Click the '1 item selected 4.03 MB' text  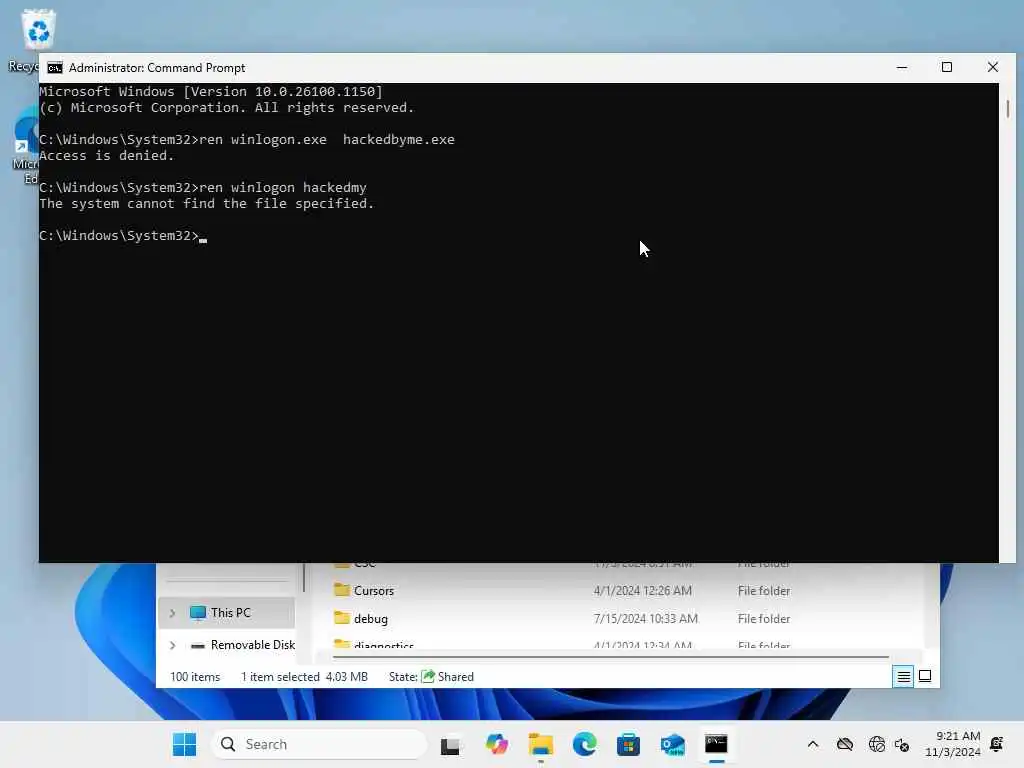pos(304,677)
